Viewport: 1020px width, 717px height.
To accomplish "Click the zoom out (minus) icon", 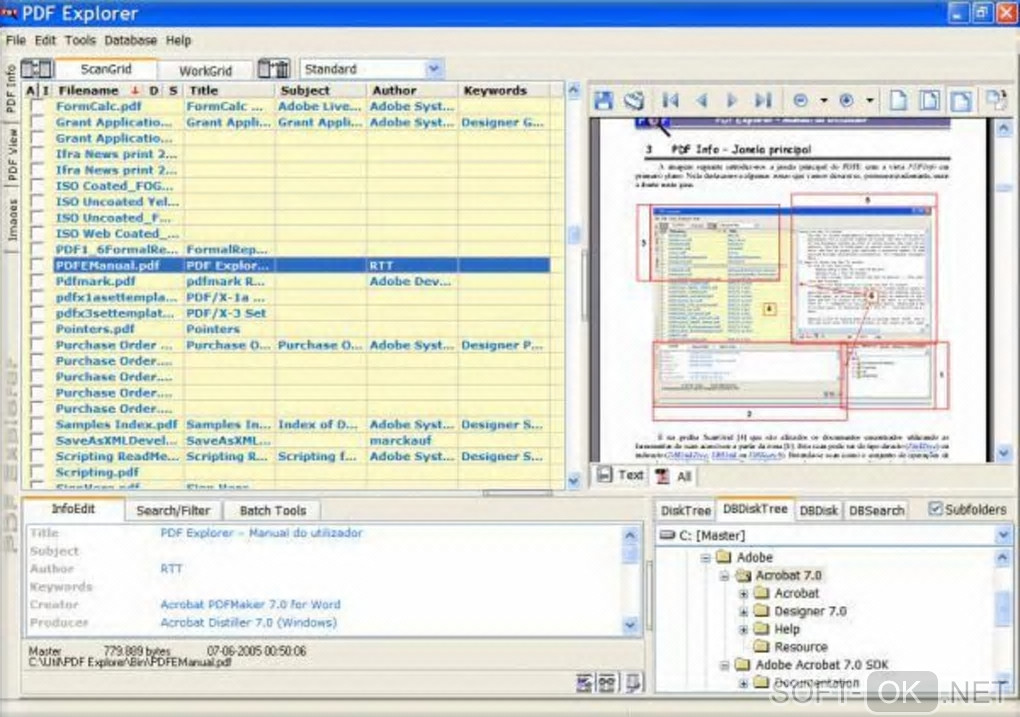I will pos(801,100).
